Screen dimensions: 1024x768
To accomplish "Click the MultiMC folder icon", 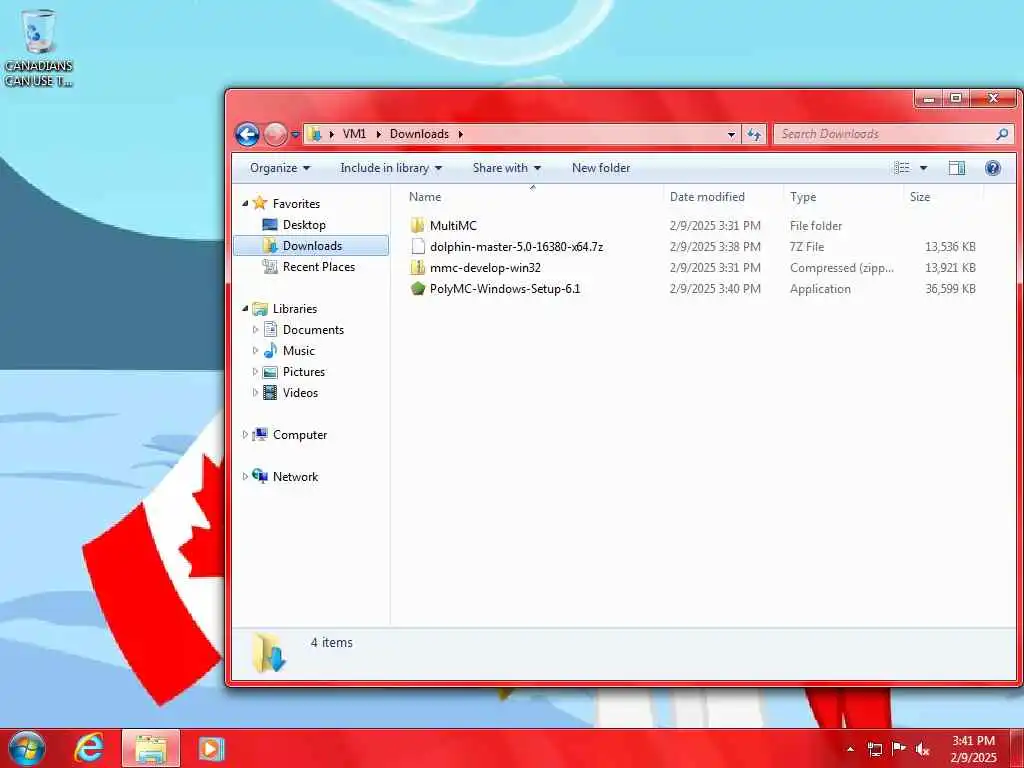I will (x=418, y=225).
